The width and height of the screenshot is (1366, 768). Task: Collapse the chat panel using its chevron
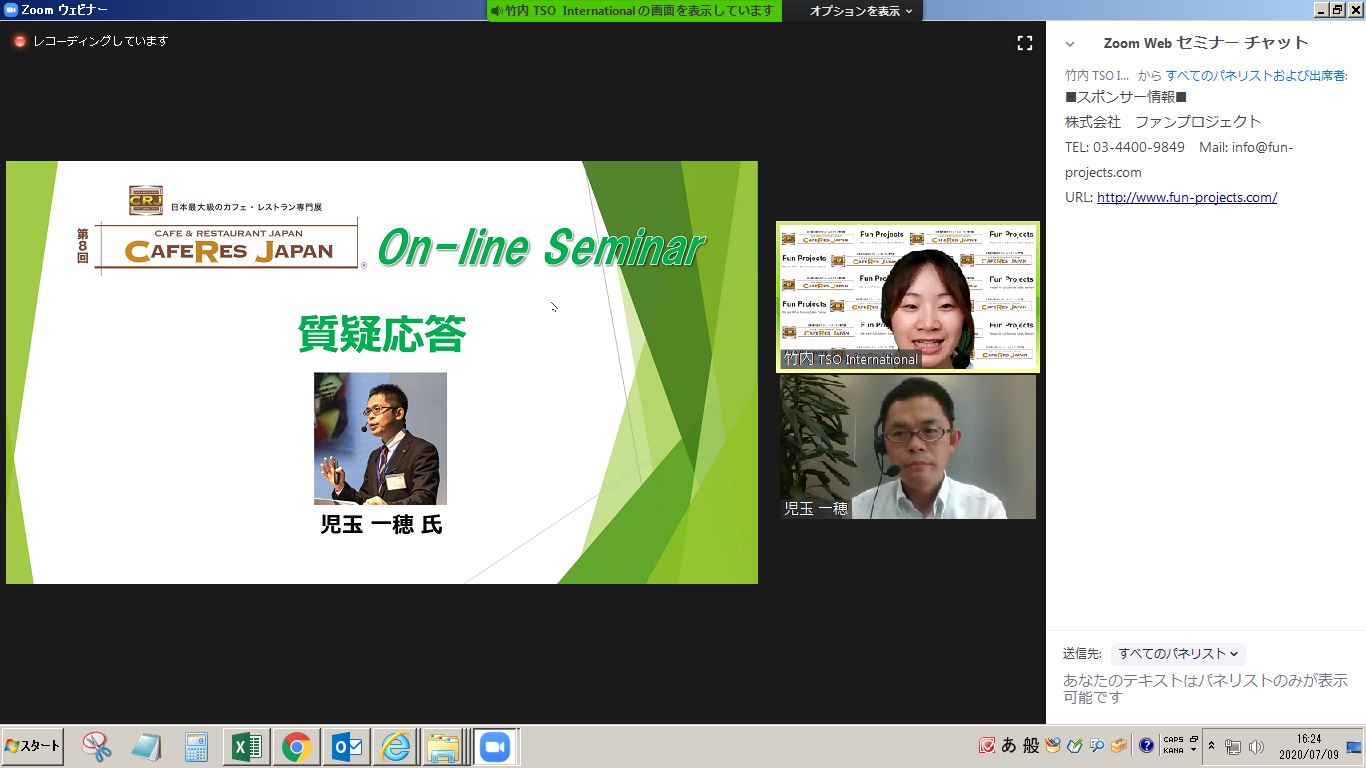coord(1070,44)
